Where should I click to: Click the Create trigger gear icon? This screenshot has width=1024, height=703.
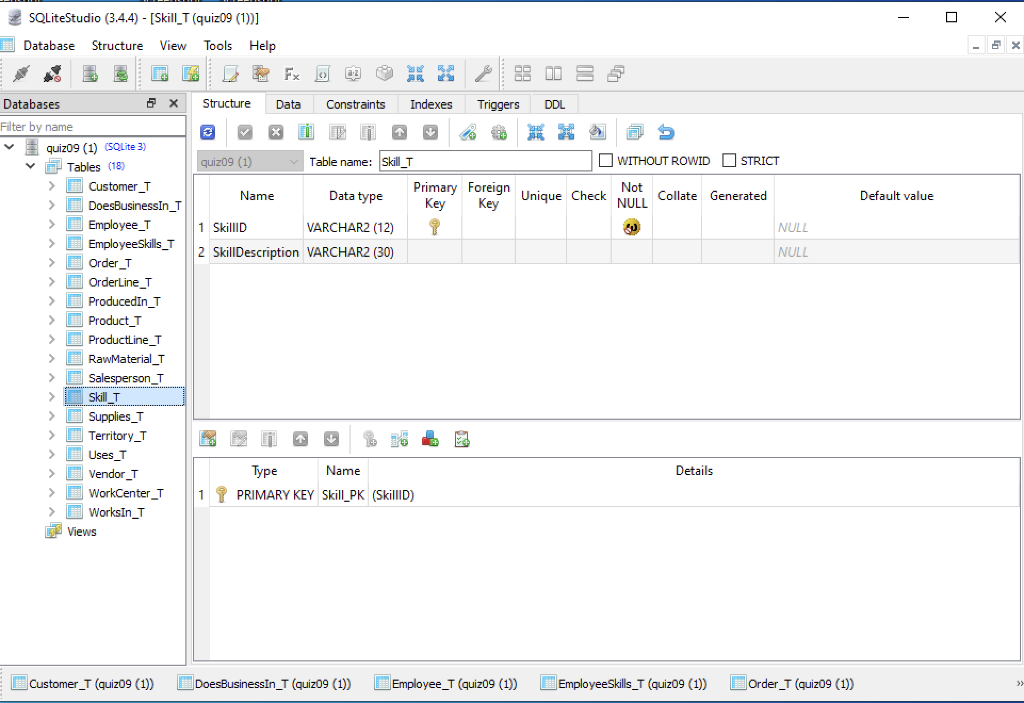pos(499,133)
